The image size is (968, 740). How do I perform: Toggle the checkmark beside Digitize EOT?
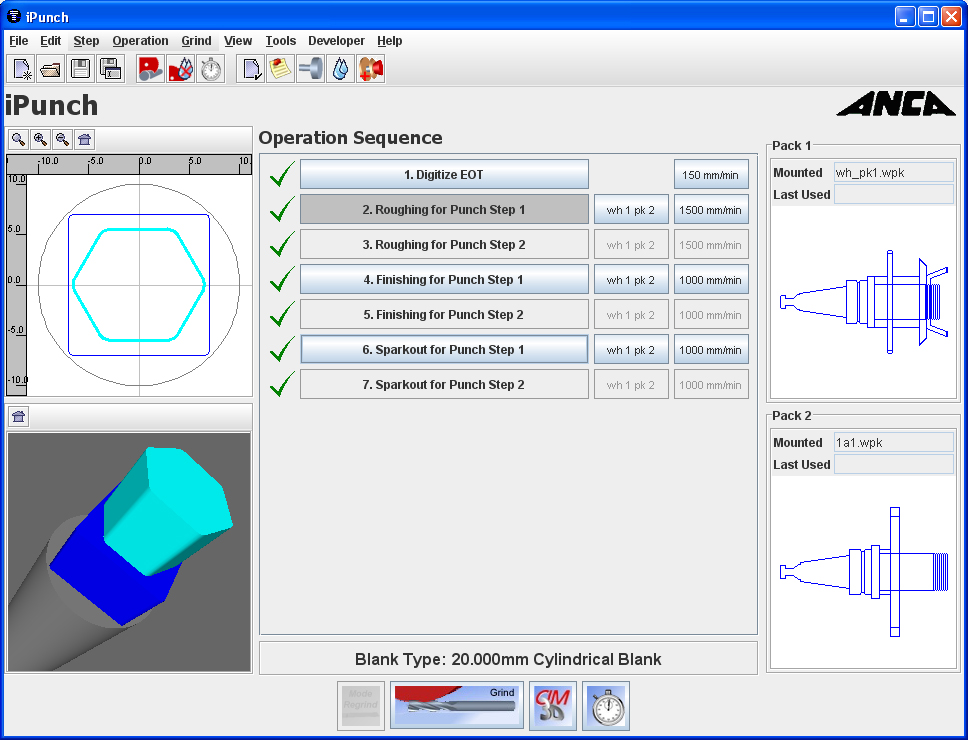(x=282, y=175)
